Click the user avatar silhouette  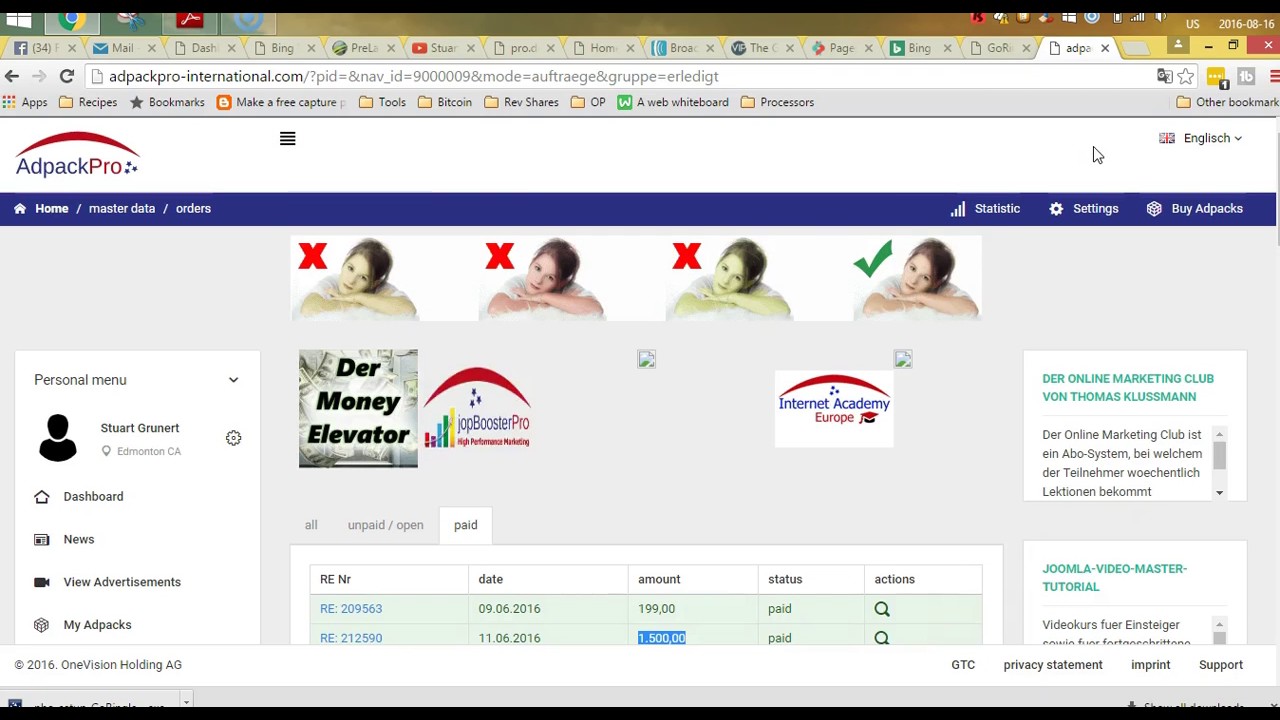tap(58, 438)
